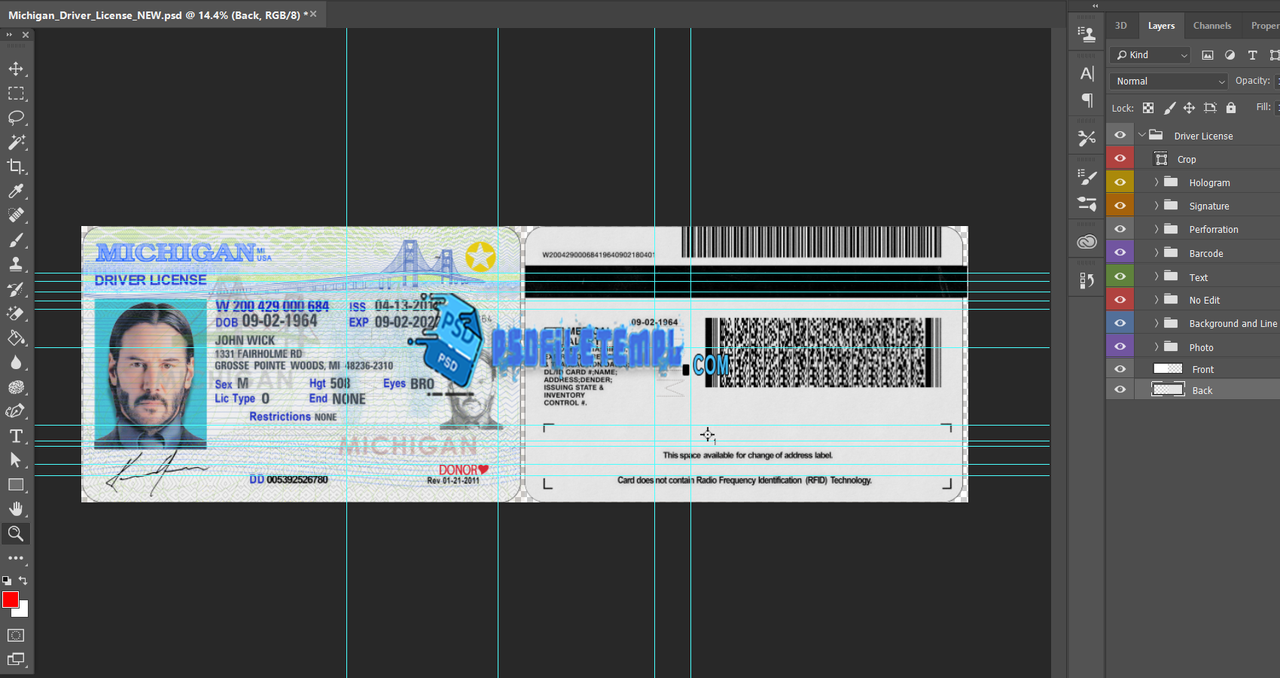1280x678 pixels.
Task: Open the Paragraph panel icon
Action: (1087, 100)
